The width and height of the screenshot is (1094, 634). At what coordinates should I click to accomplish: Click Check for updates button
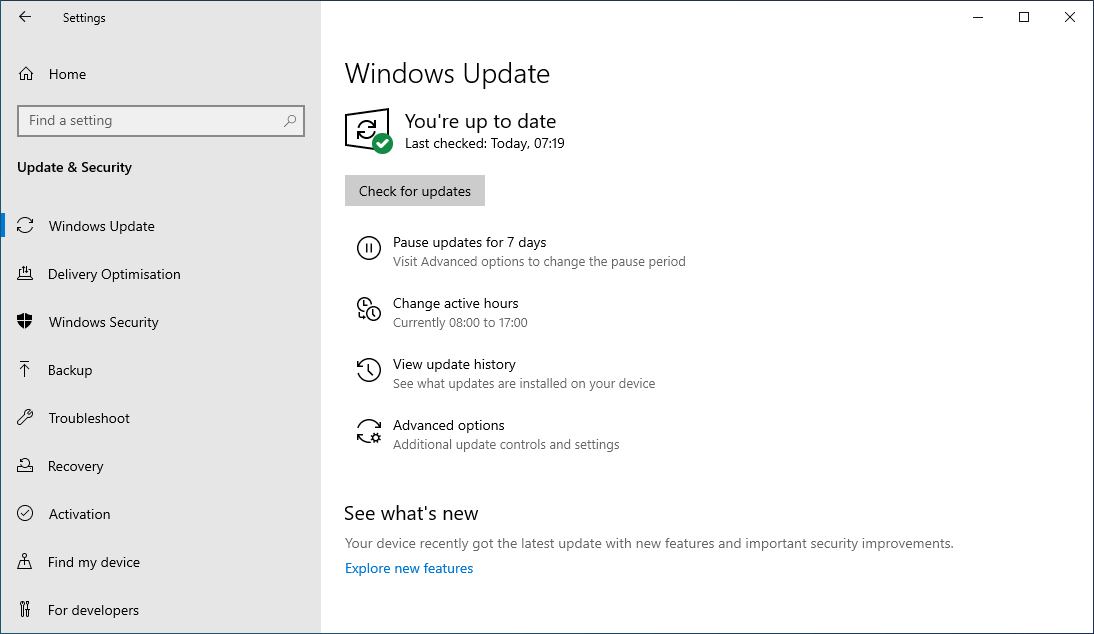click(414, 190)
